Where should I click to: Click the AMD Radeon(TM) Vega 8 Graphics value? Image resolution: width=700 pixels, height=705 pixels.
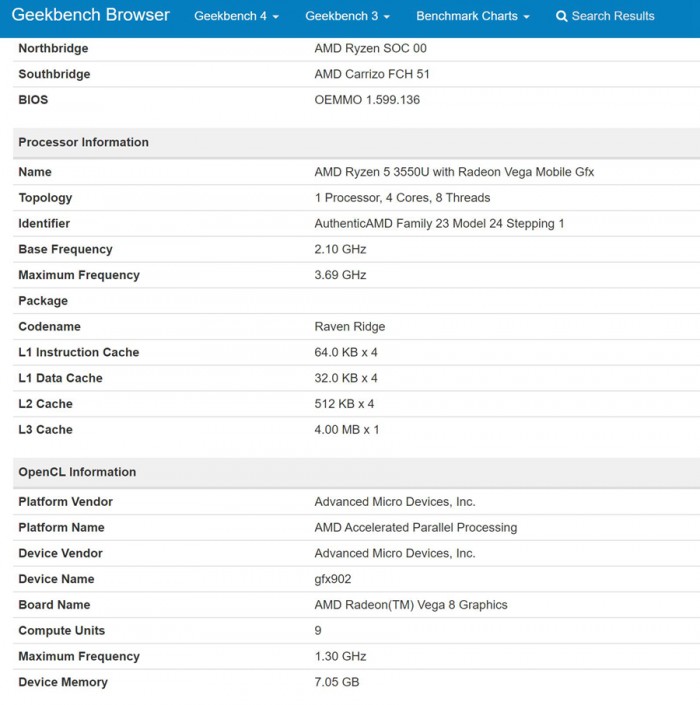pos(411,605)
